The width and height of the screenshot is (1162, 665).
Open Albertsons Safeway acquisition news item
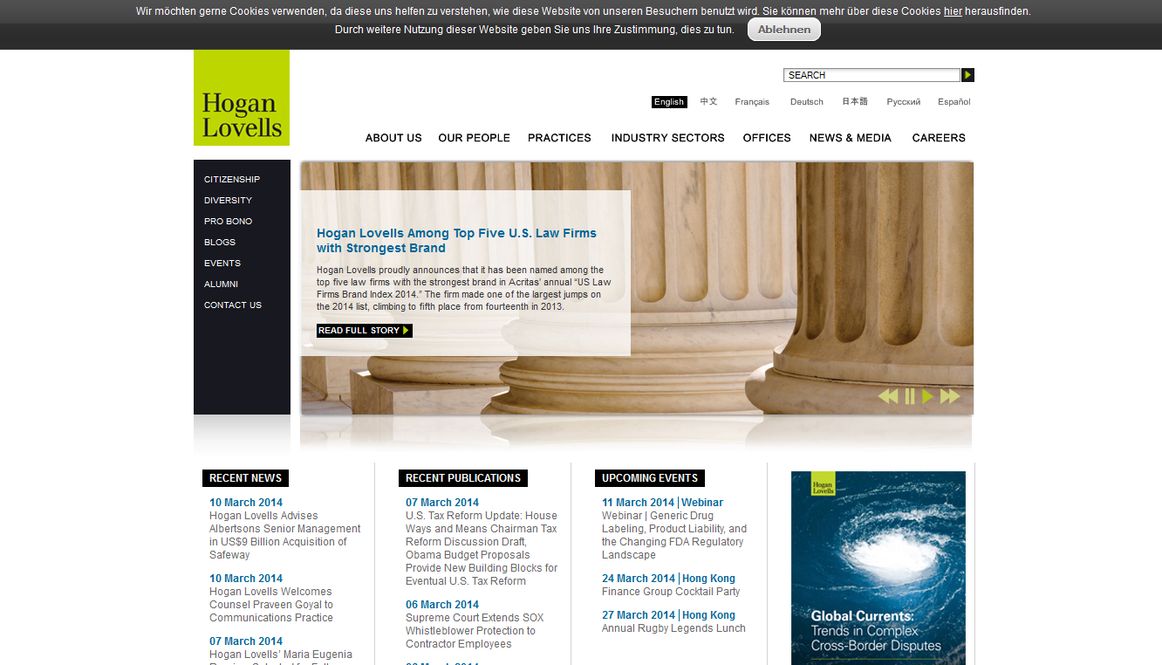(x=285, y=535)
